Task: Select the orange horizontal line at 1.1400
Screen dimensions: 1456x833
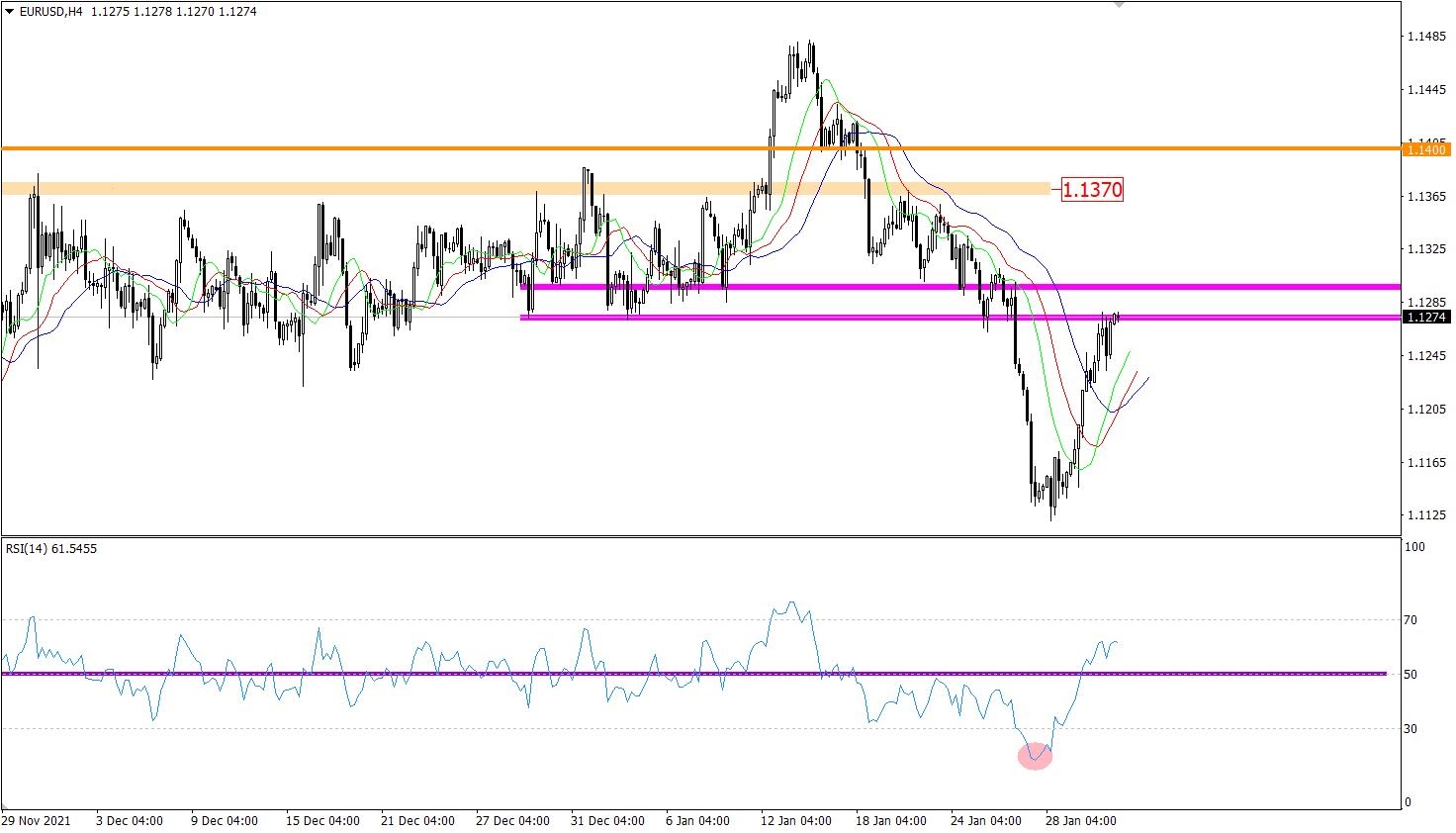Action: [700, 148]
